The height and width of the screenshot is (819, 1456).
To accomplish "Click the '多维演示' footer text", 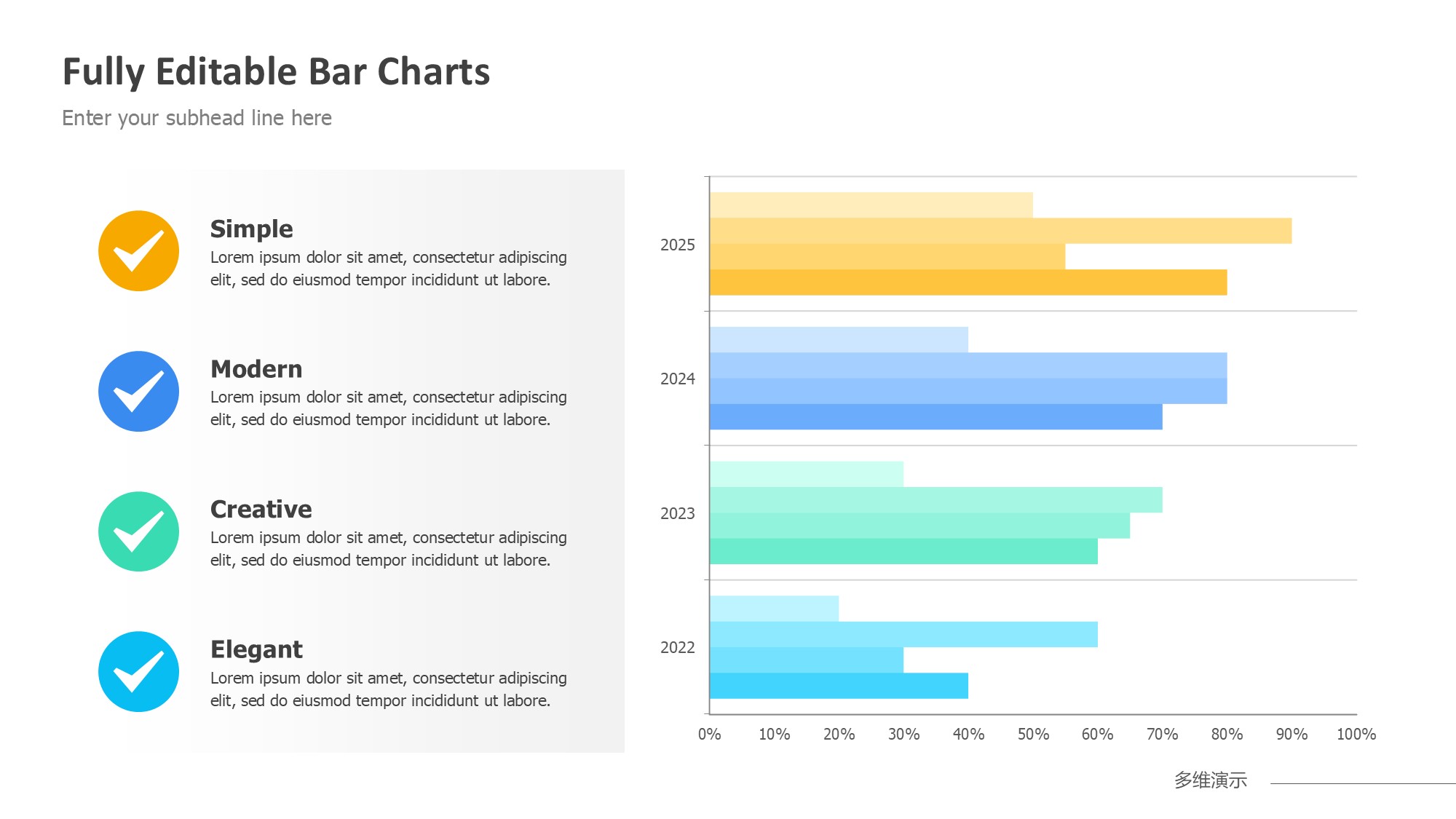I will [1210, 780].
